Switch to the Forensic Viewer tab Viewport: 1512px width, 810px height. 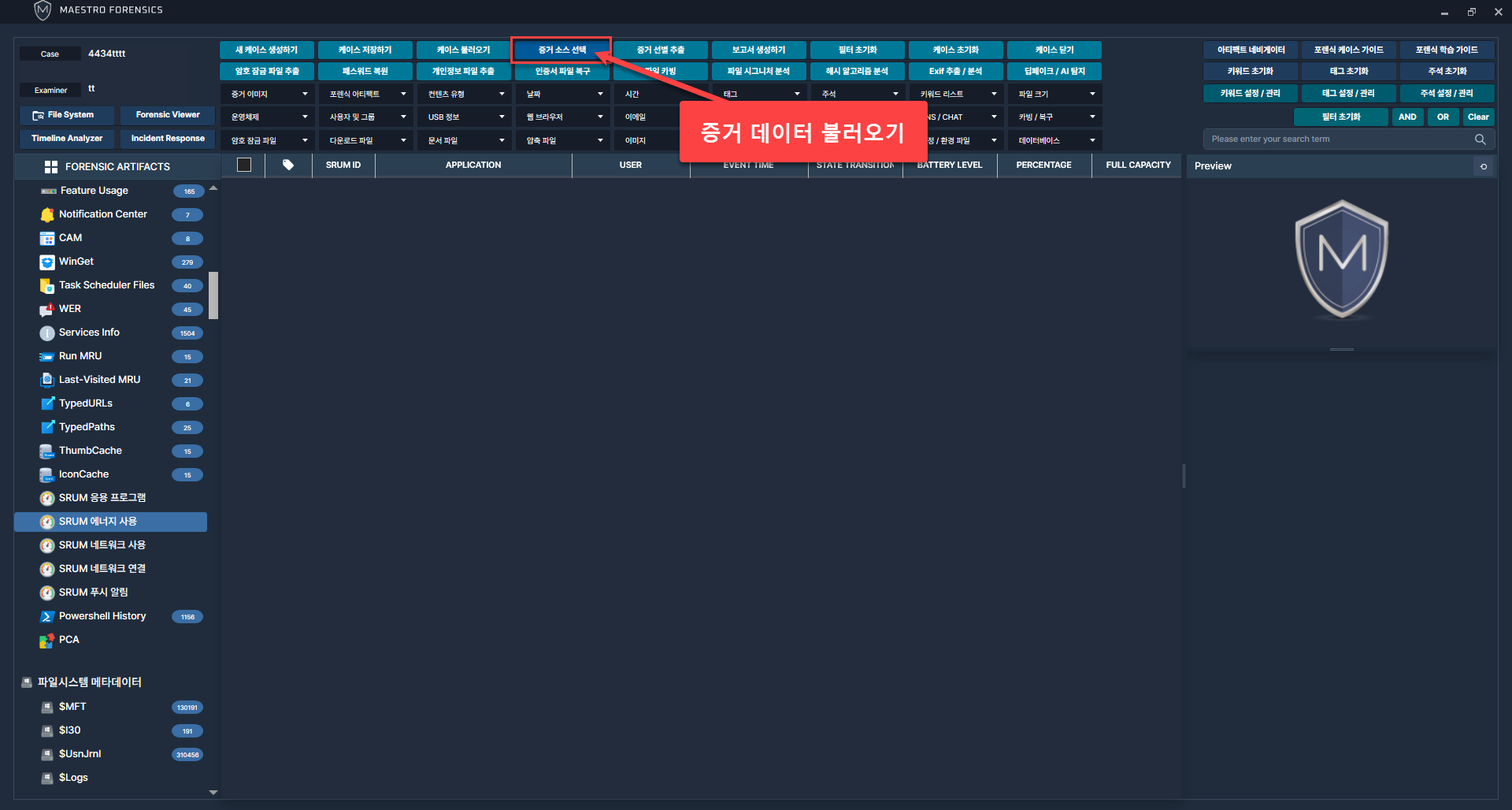click(x=168, y=115)
